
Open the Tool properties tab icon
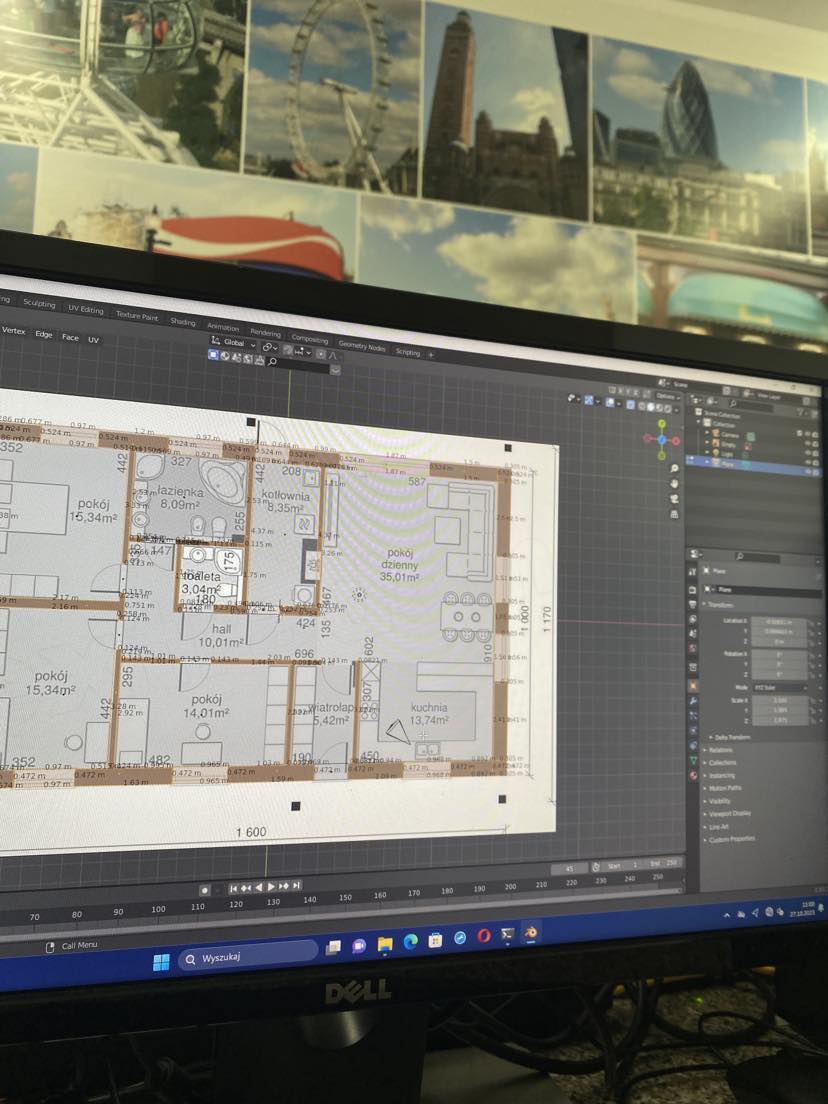point(693,572)
